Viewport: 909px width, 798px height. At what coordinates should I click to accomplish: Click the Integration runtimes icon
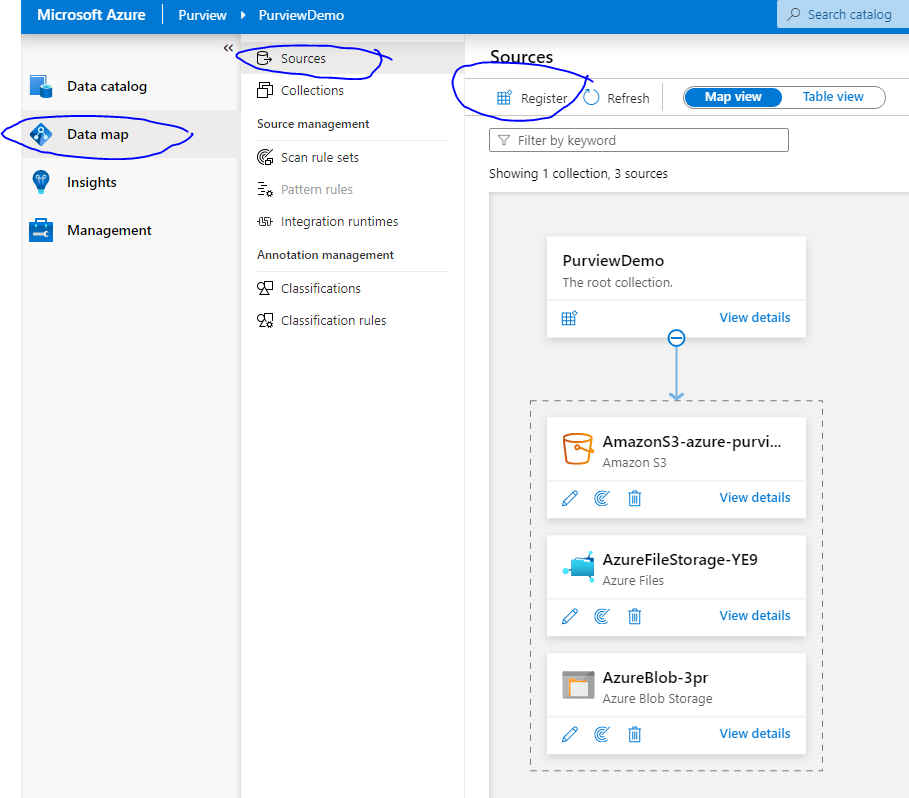pyautogui.click(x=265, y=221)
